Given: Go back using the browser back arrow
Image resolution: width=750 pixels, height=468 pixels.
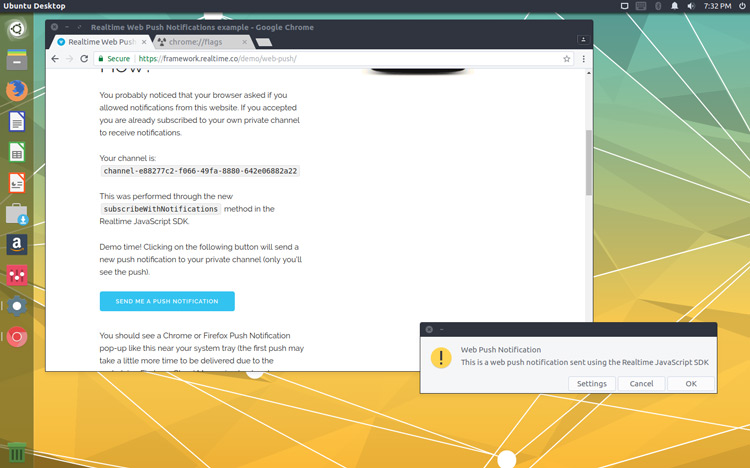Looking at the screenshot, I should [x=55, y=58].
